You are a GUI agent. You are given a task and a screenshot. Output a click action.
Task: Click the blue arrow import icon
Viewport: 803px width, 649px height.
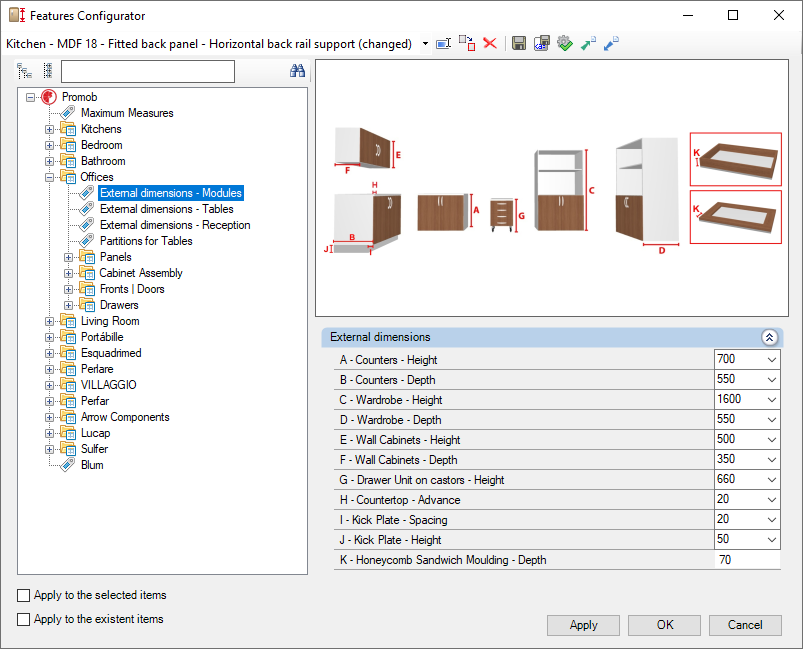pyautogui.click(x=611, y=44)
